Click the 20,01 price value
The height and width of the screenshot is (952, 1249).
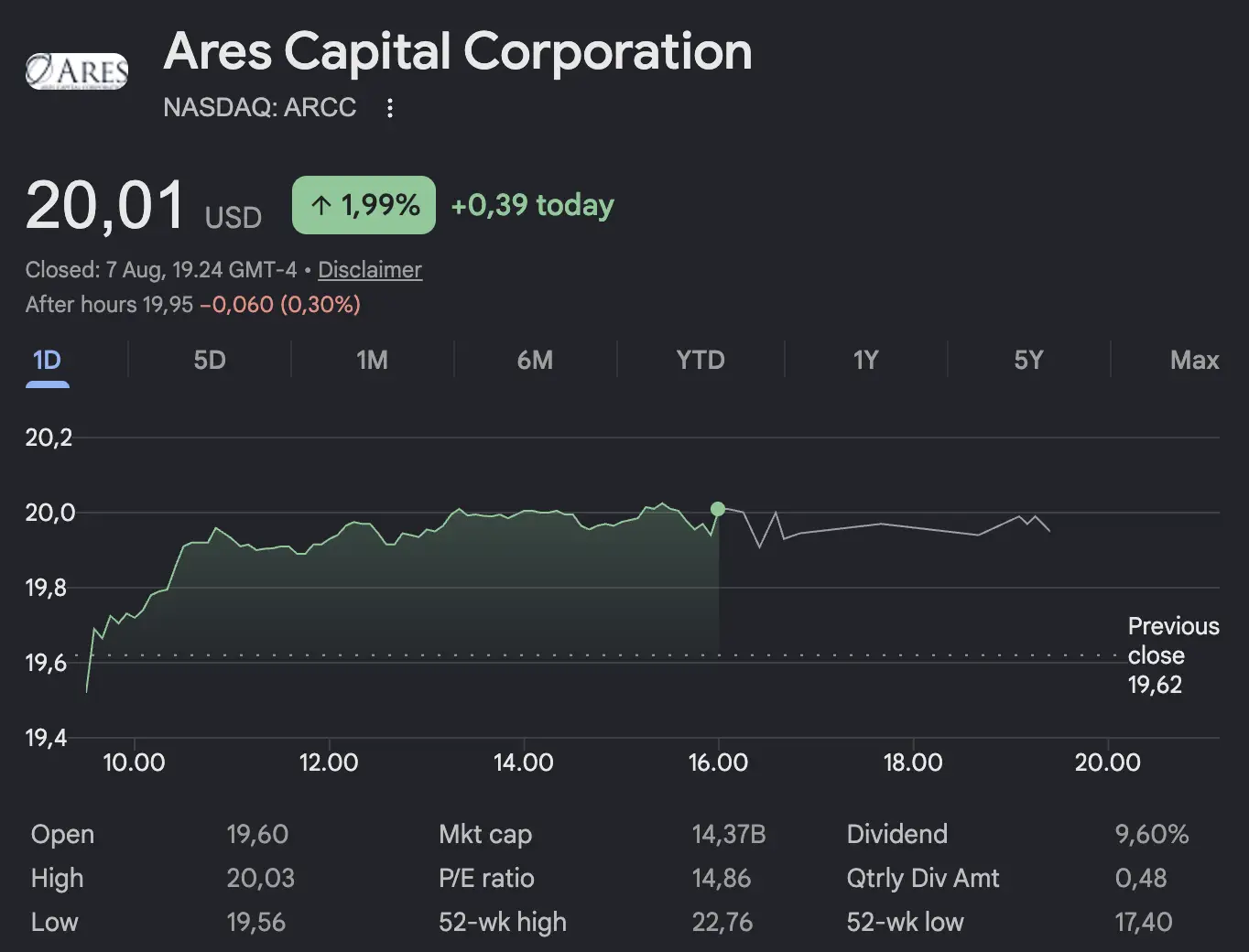tap(105, 206)
